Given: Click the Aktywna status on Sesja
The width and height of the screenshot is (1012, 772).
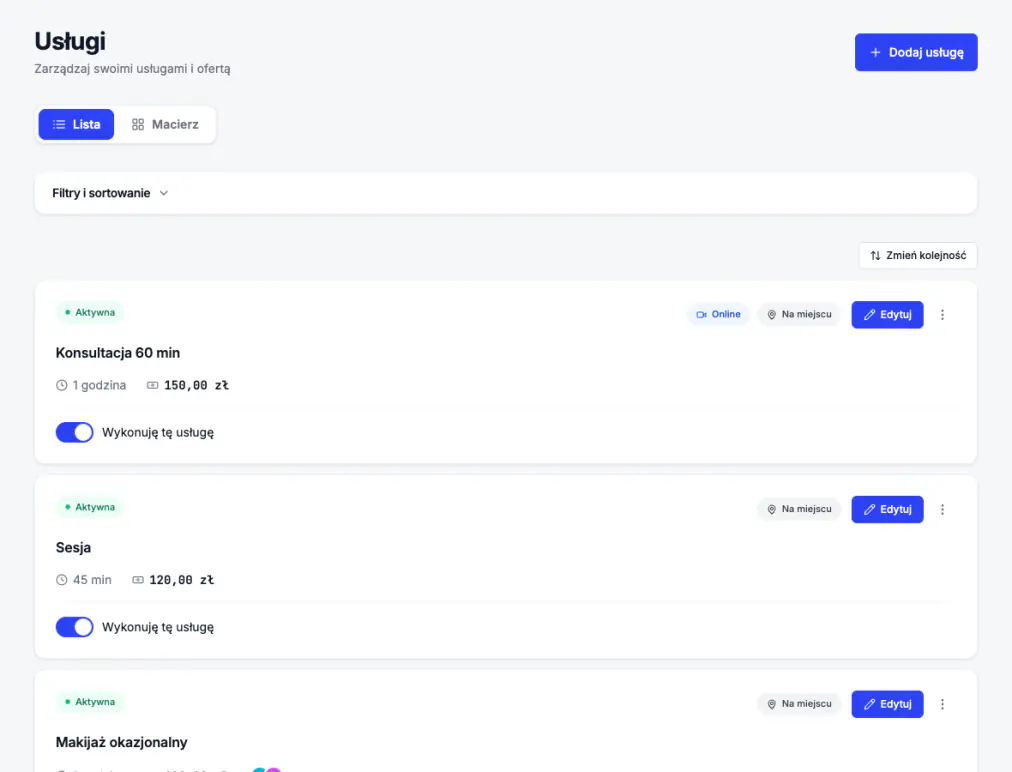Looking at the screenshot, I should coord(90,507).
